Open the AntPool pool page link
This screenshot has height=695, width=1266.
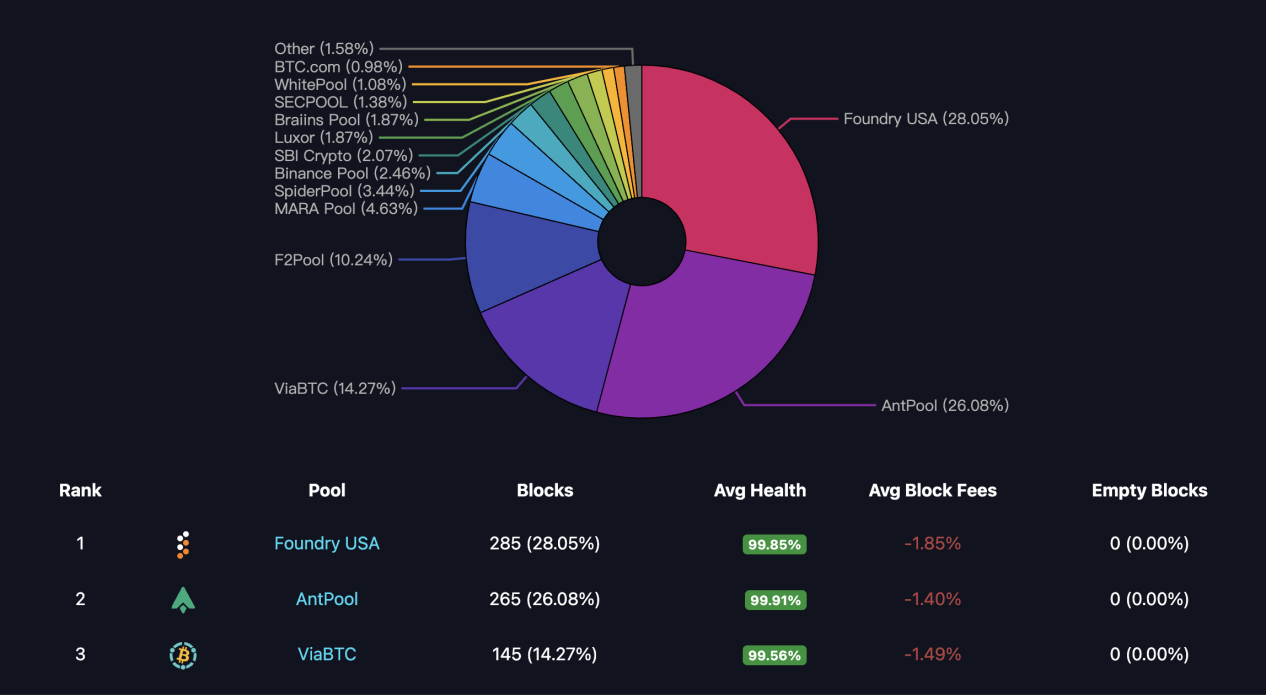click(x=327, y=599)
